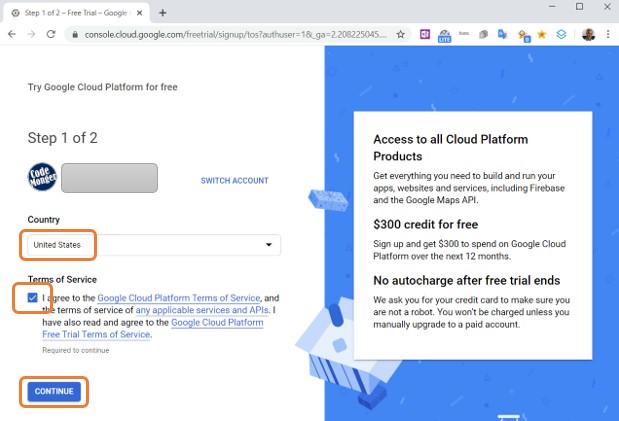The image size is (619, 421).
Task: Bookmark this page with the star icon
Action: point(400,34)
